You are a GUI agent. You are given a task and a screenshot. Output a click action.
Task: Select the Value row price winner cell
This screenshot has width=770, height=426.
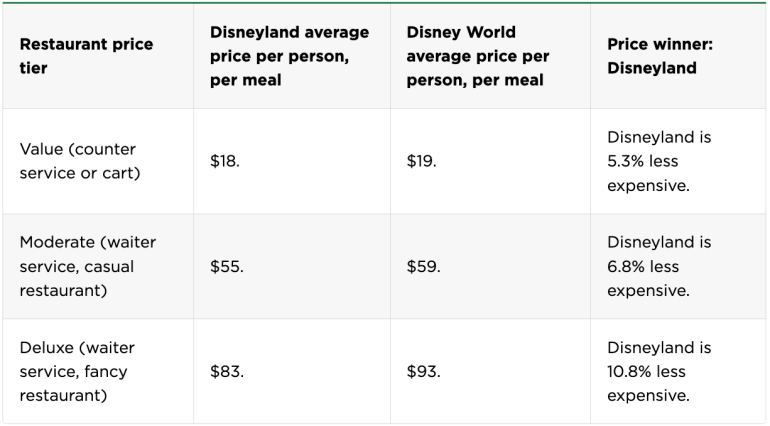click(659, 161)
